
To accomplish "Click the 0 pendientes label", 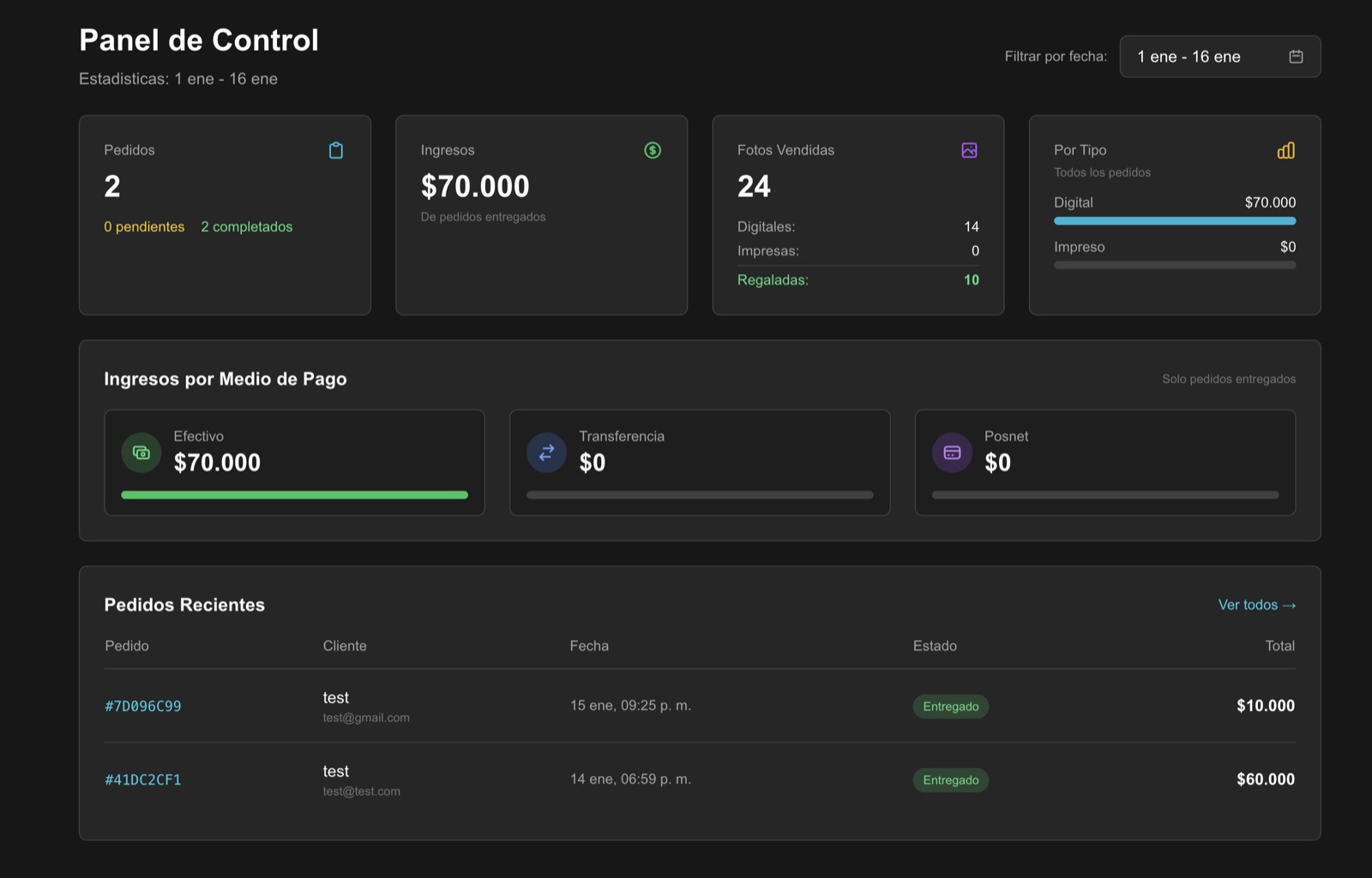I will (x=144, y=227).
